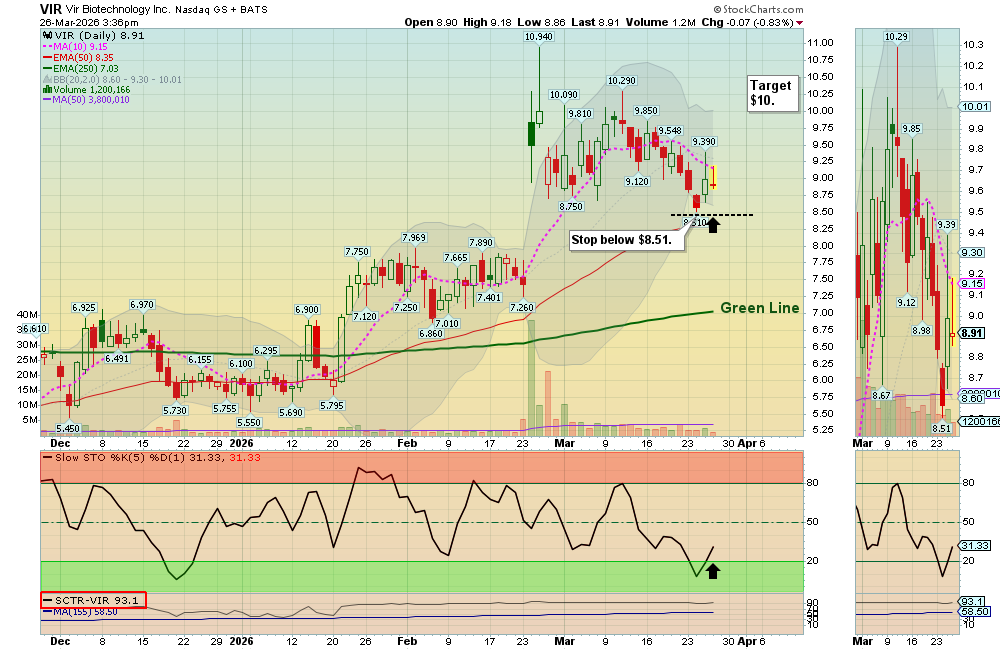Click the StockCharts.com copyright label
This screenshot has height=650, width=1000.
758,10
